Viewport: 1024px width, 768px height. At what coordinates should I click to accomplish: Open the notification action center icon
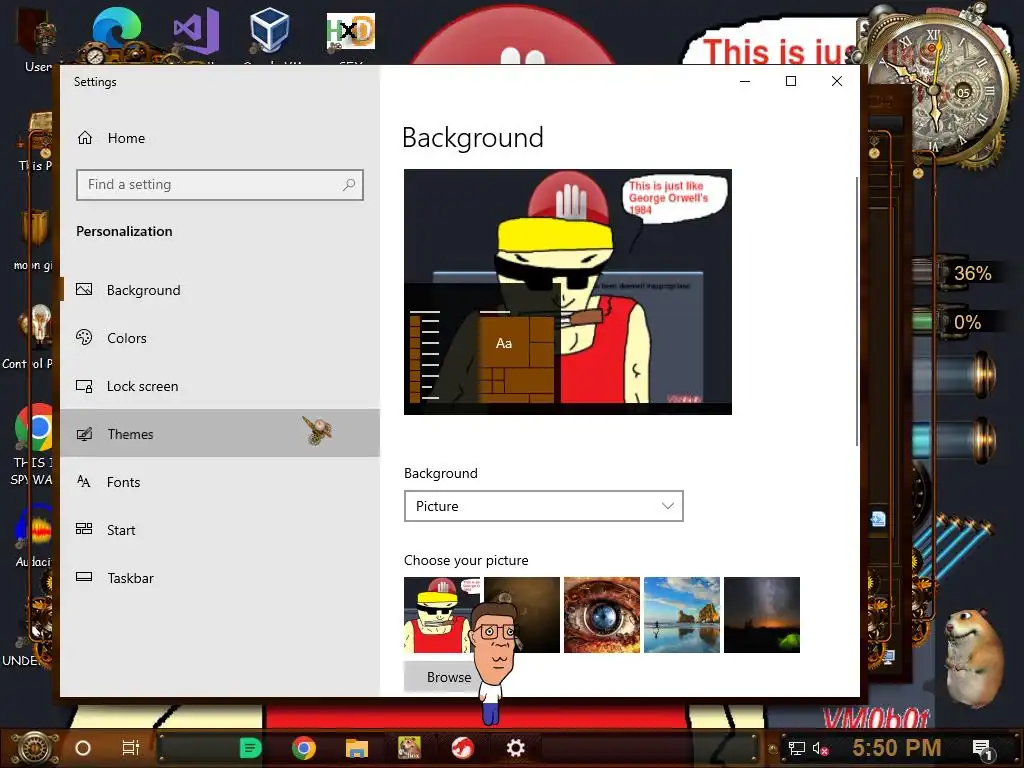[982, 750]
